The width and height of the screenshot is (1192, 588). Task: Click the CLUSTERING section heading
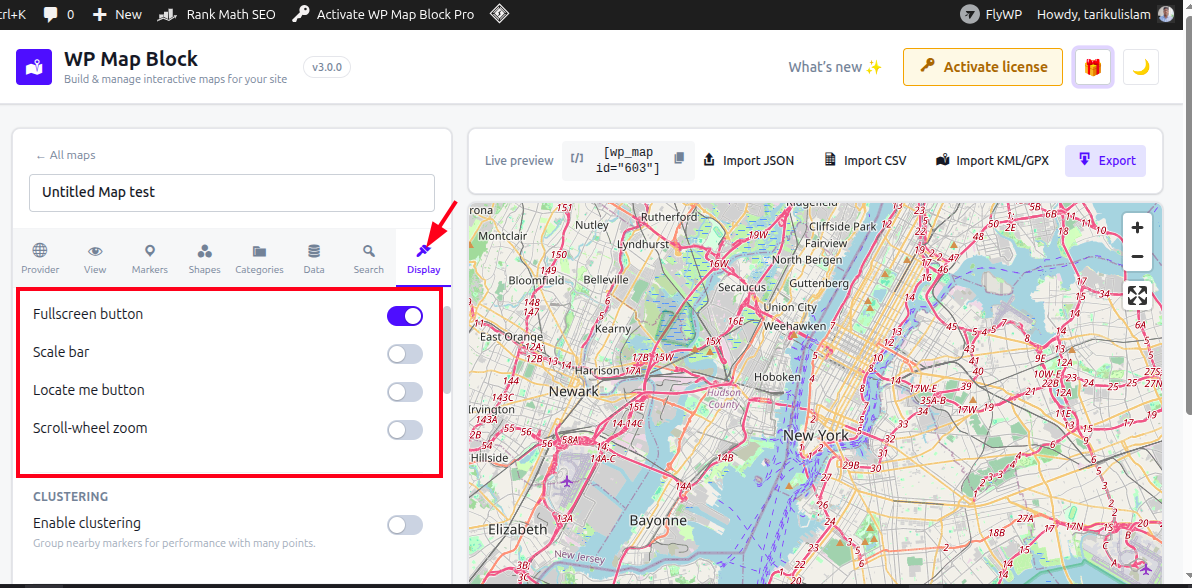[71, 497]
